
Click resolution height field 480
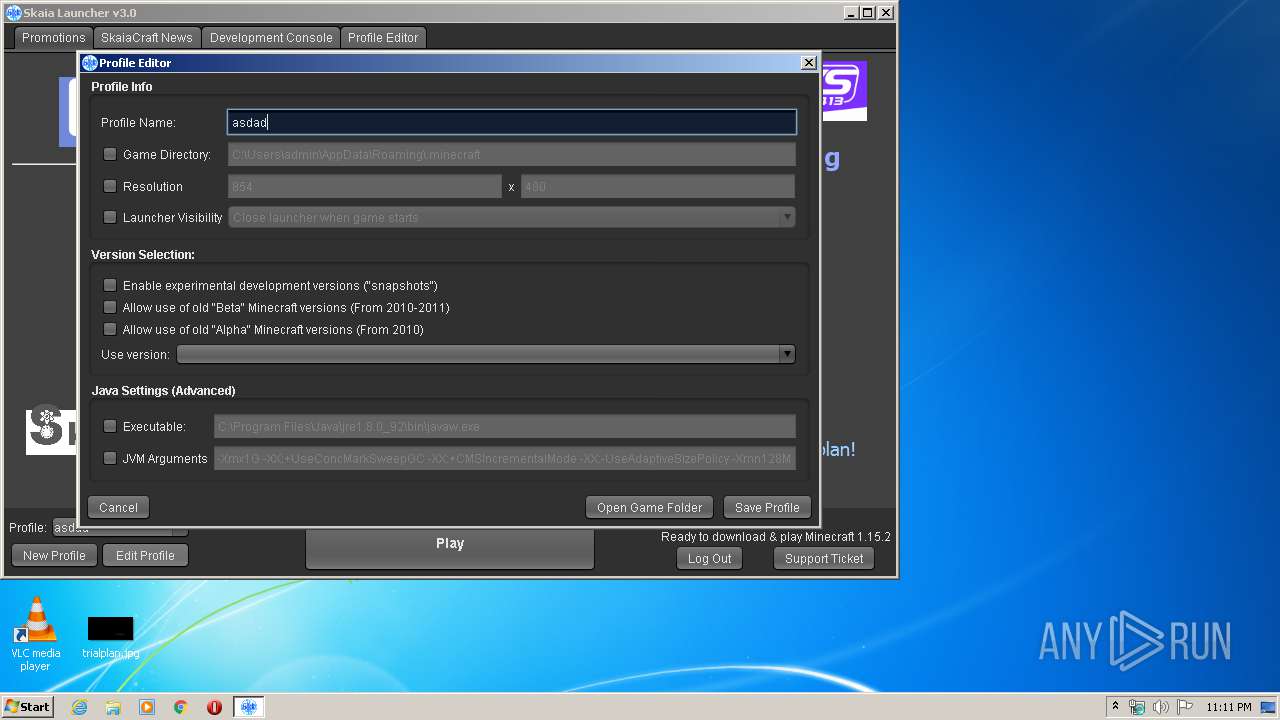pyautogui.click(x=658, y=186)
